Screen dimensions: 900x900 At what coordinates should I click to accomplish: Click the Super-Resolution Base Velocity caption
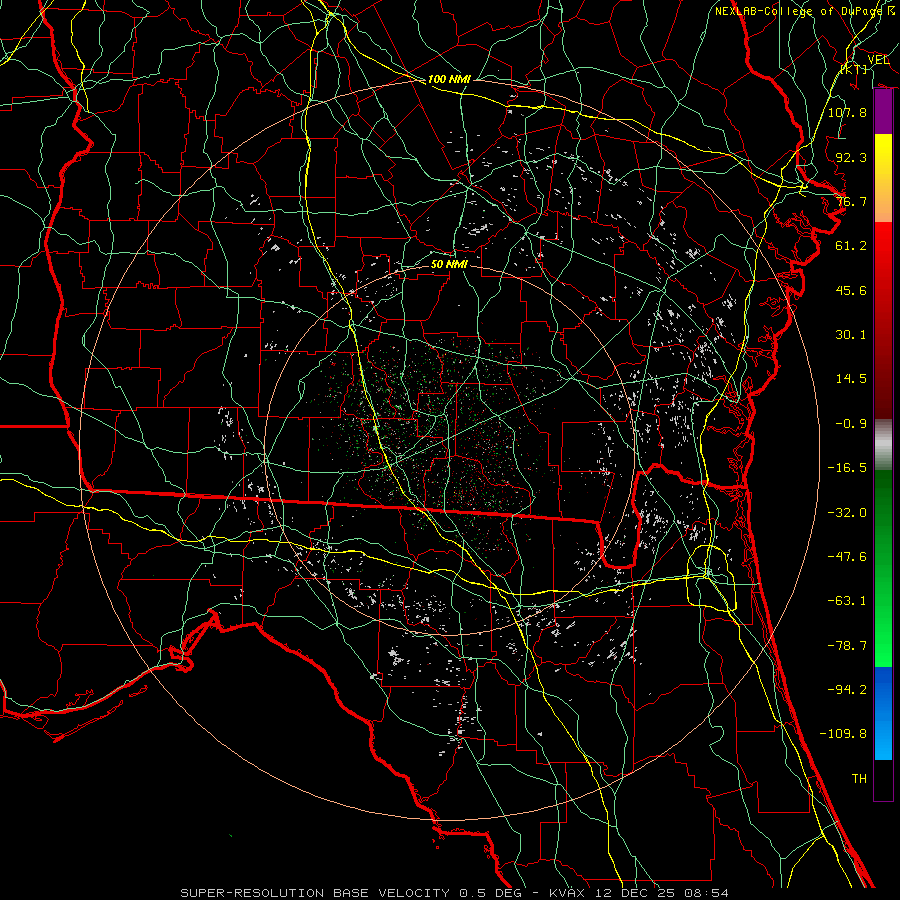(x=455, y=893)
